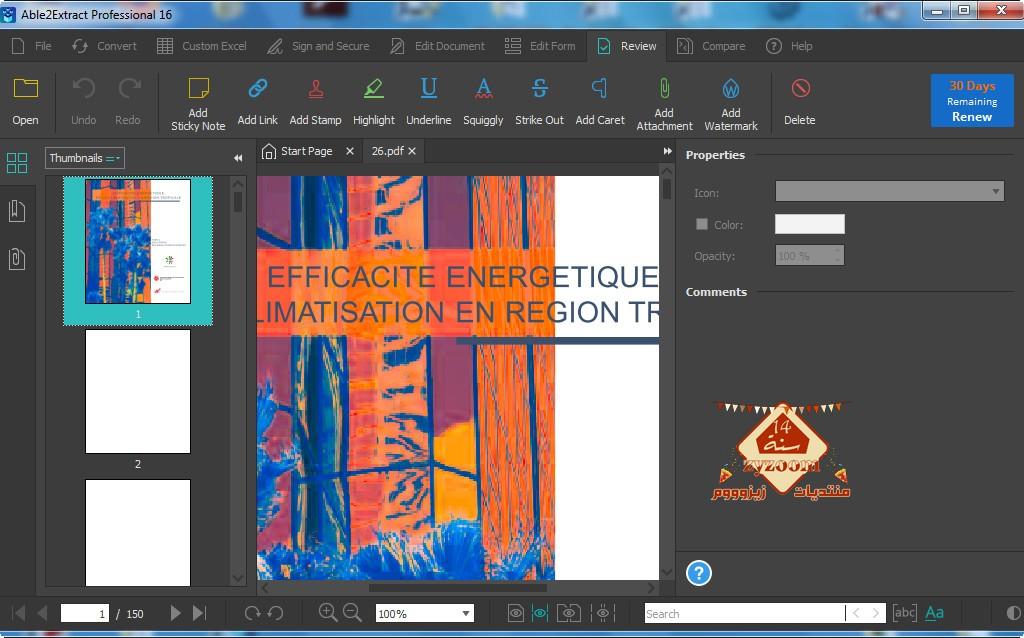This screenshot has height=638, width=1024.
Task: Switch to the Start Page tab
Action: 298,152
